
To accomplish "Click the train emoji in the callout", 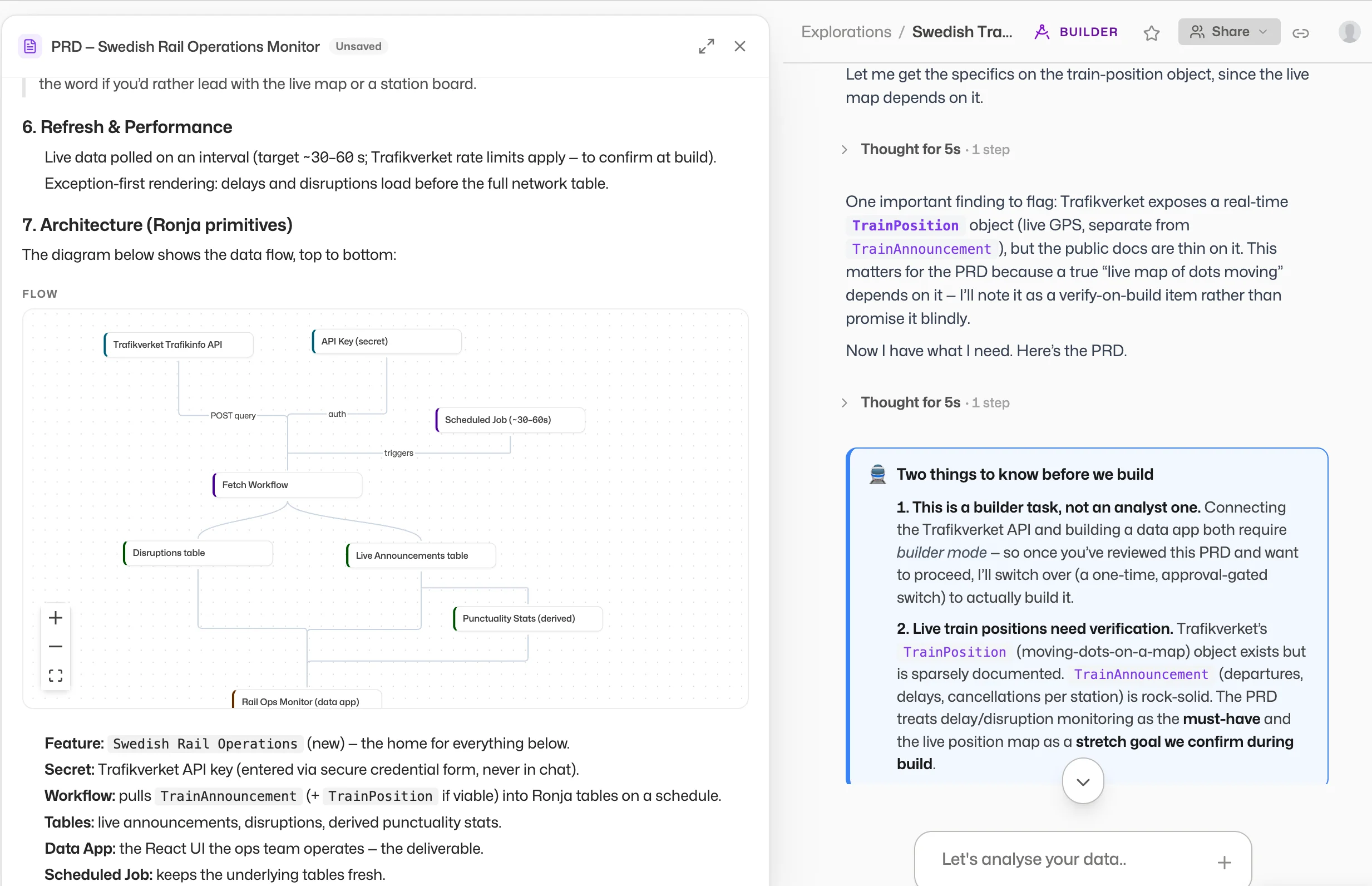I will (878, 475).
